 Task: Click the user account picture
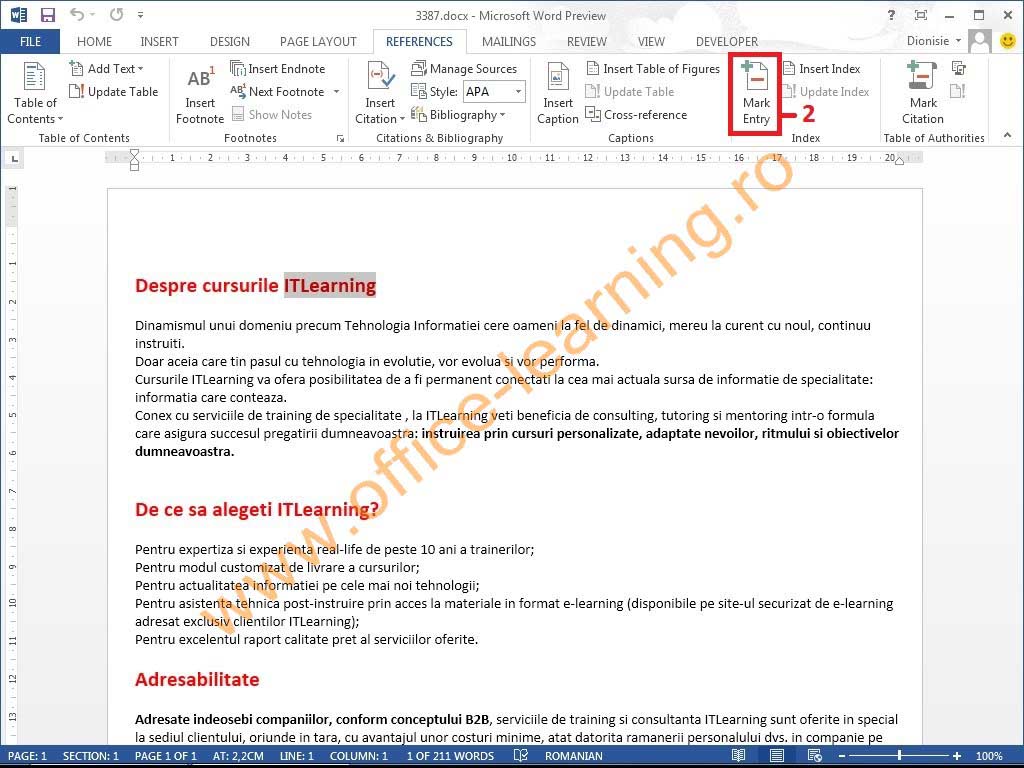[x=980, y=41]
